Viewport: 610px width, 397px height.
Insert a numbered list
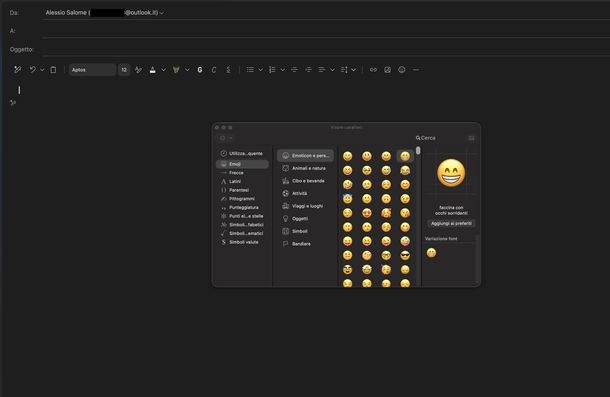tap(272, 70)
